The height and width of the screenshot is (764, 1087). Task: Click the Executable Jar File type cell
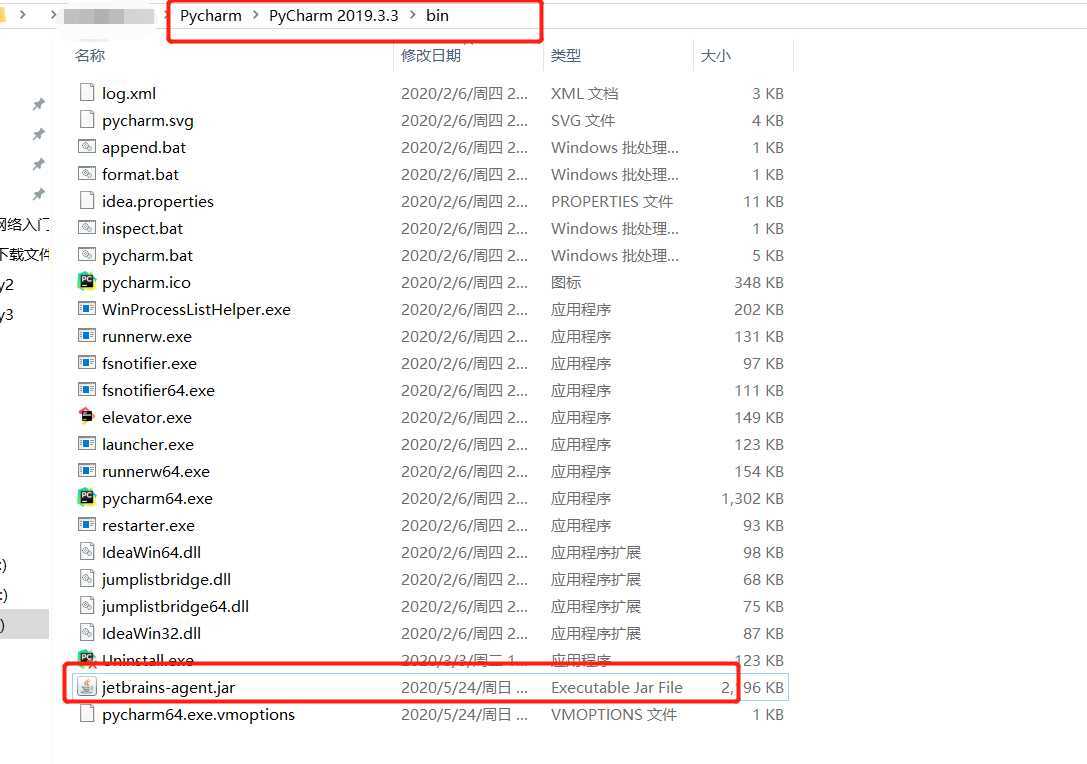[x=617, y=687]
